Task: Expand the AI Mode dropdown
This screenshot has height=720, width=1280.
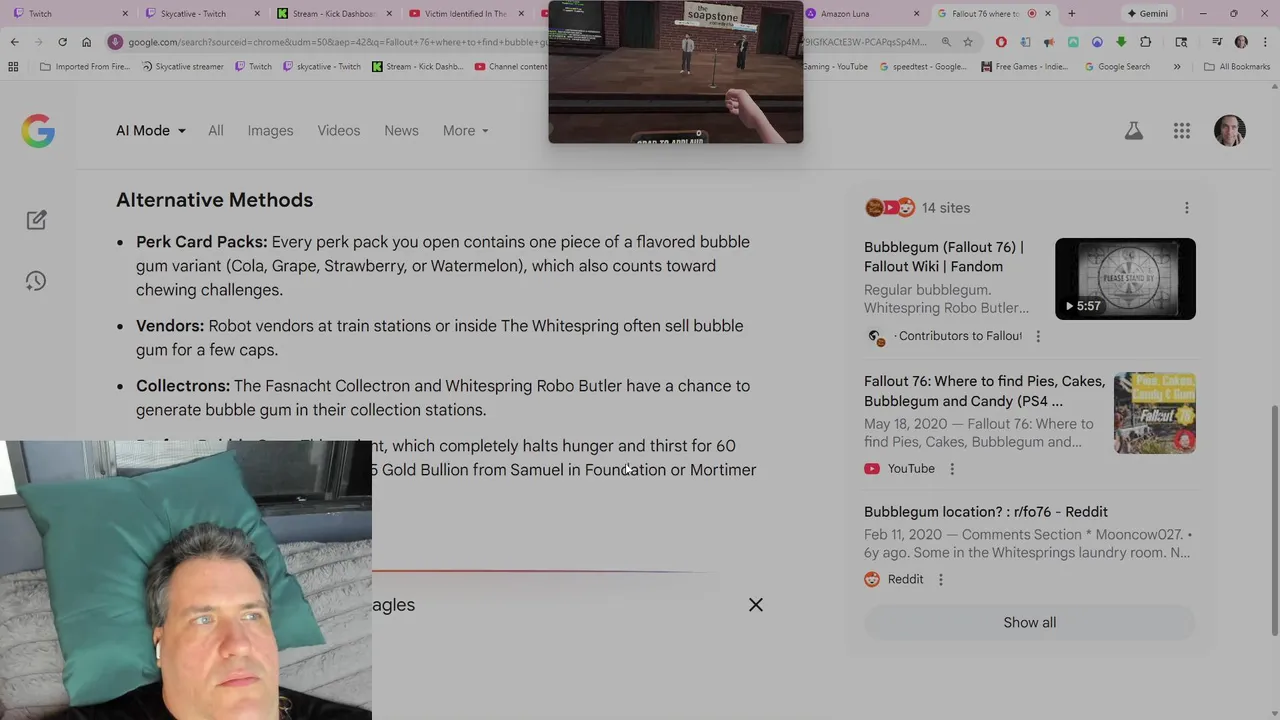Action: click(x=151, y=131)
